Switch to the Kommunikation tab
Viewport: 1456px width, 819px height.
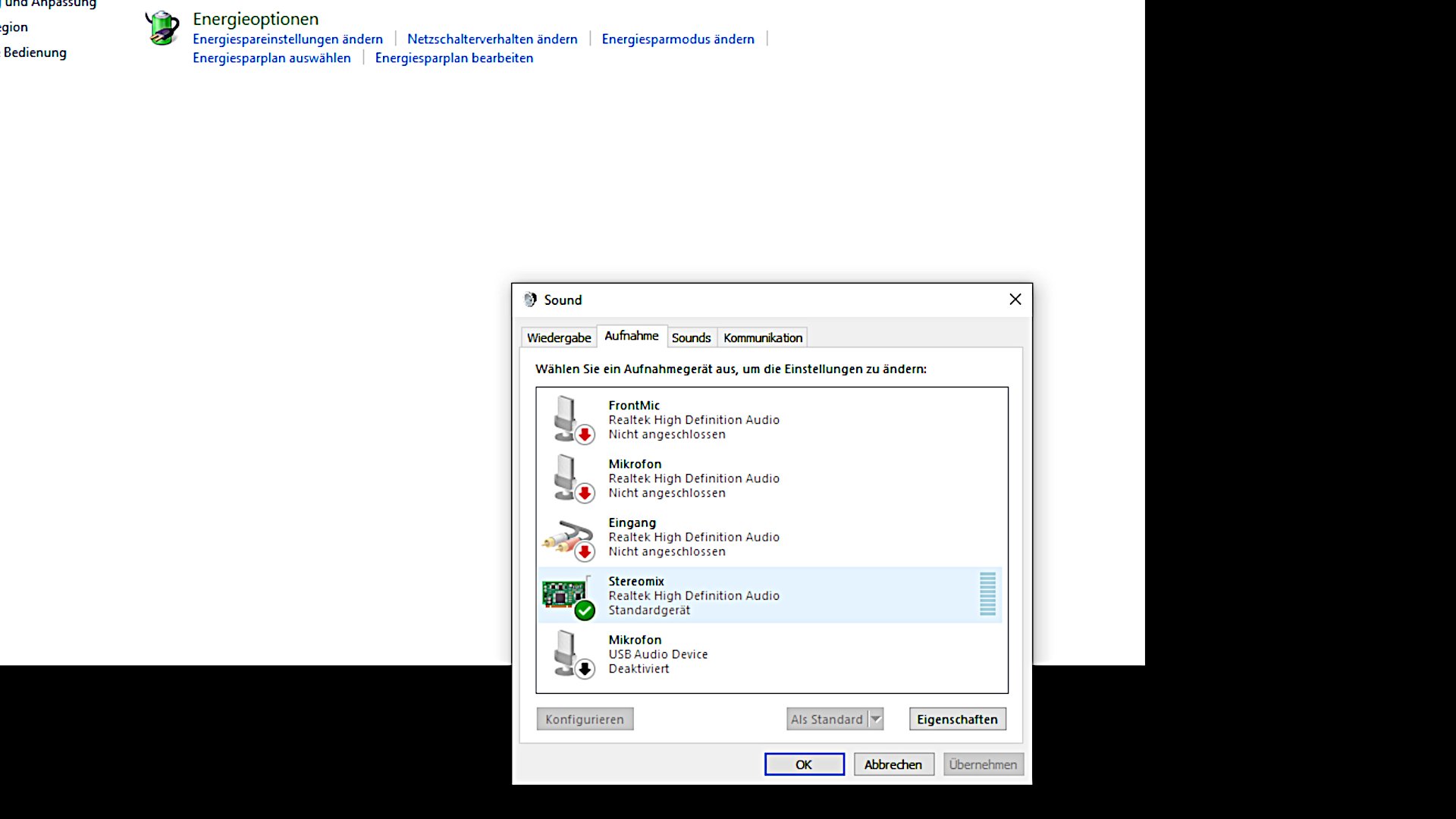click(762, 337)
